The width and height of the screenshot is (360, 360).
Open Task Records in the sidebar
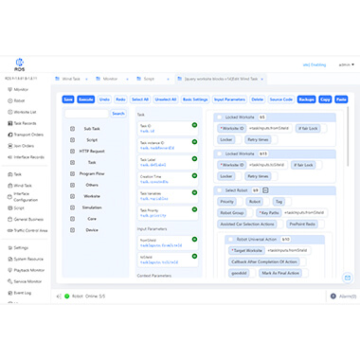pyautogui.click(x=22, y=123)
